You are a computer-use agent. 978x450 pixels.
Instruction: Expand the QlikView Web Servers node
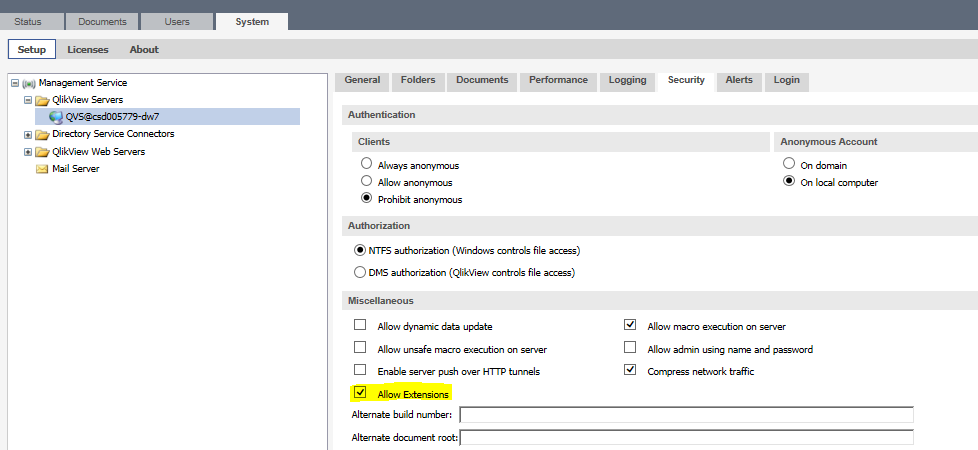[x=28, y=152]
